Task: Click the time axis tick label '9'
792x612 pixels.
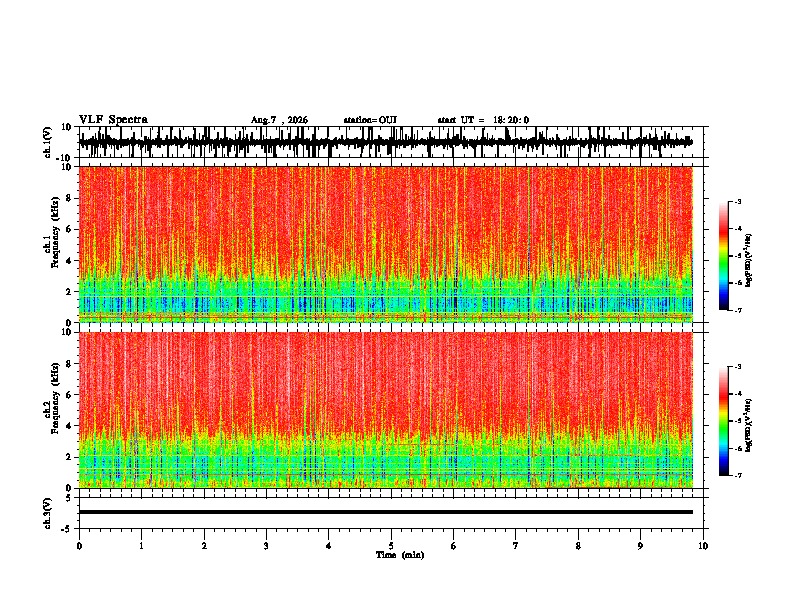Action: click(x=640, y=546)
